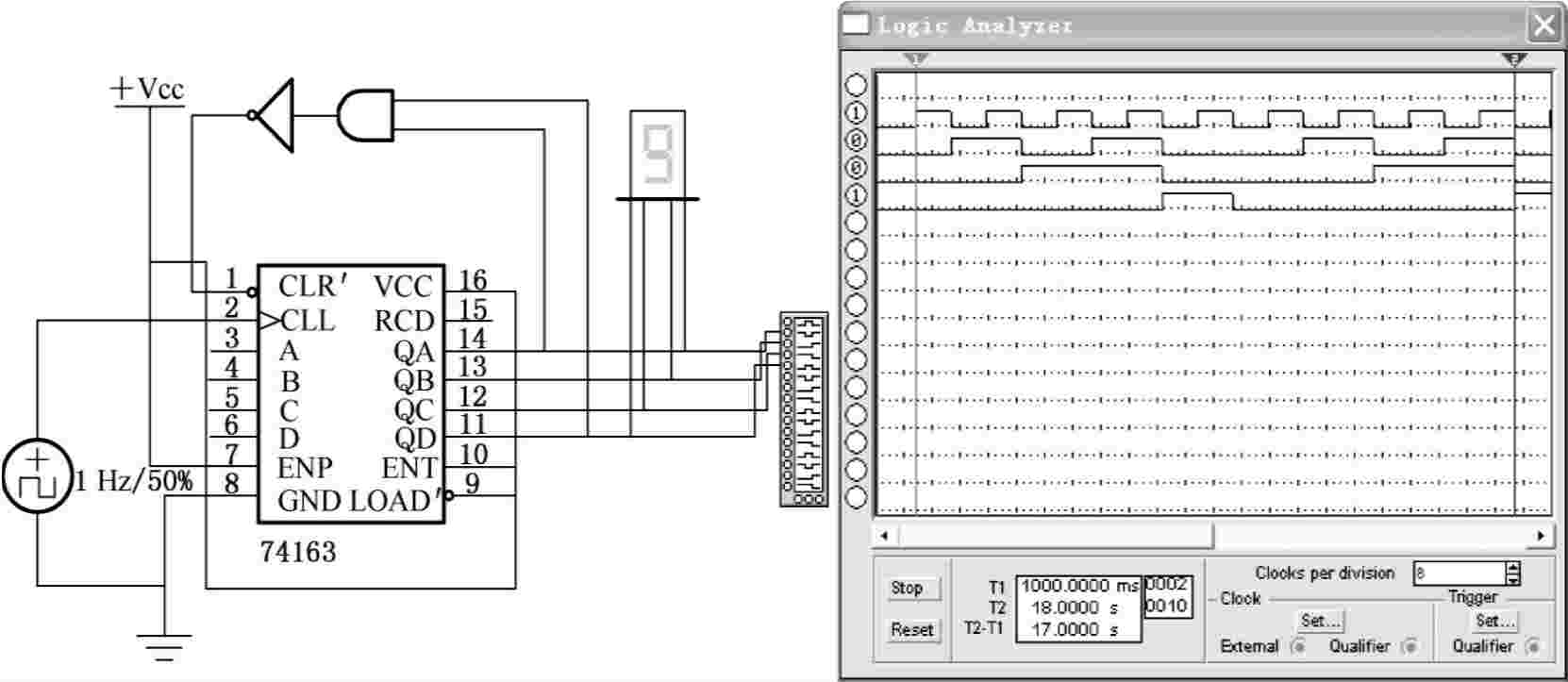Select the ground symbol in the circuit
Viewport: 1568px width, 682px height.
(164, 647)
